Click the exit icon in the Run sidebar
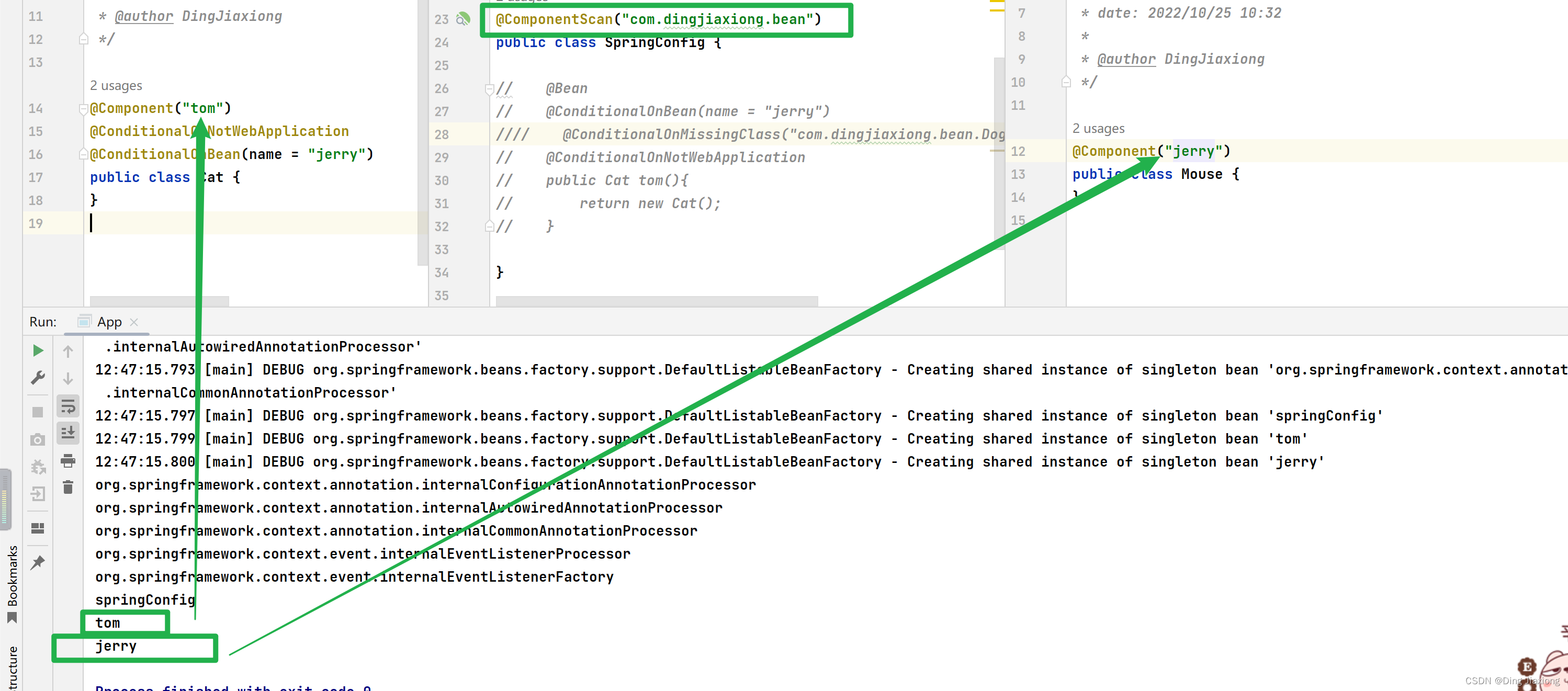Image resolution: width=1568 pixels, height=691 pixels. (38, 494)
